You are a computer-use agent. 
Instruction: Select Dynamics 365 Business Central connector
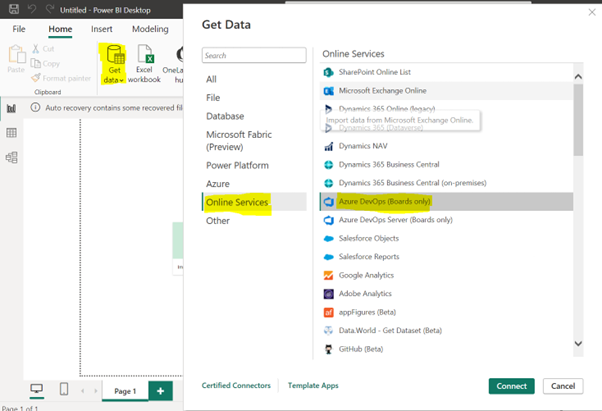click(447, 165)
